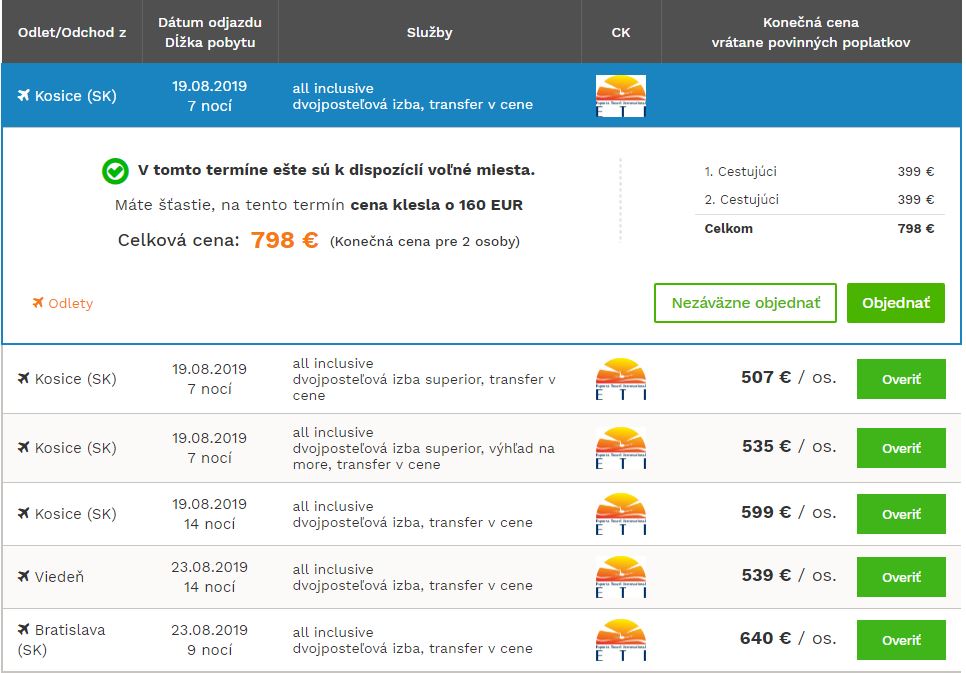966x673 pixels.
Task: Click the green Objednať button
Action: point(896,303)
